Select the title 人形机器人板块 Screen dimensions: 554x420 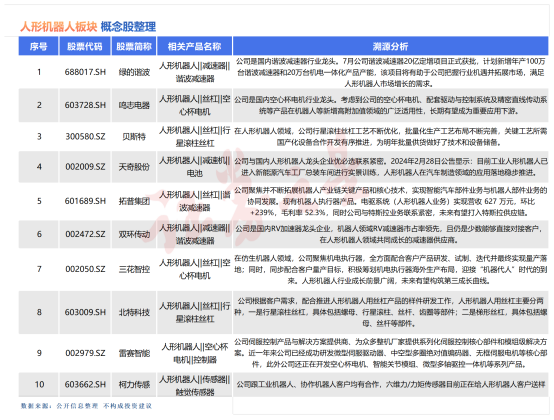point(58,27)
